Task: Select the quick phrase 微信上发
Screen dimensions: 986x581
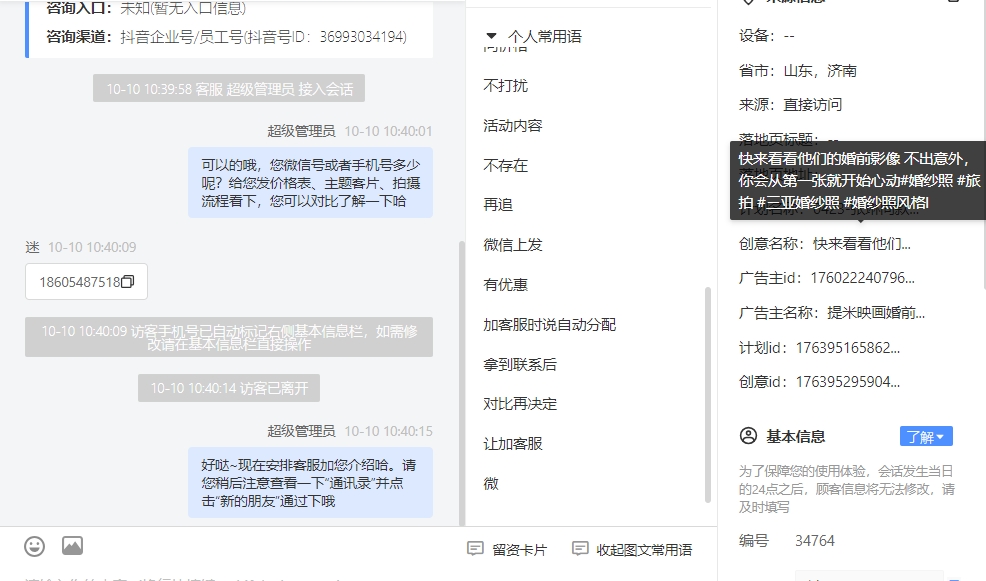Action: [x=512, y=245]
